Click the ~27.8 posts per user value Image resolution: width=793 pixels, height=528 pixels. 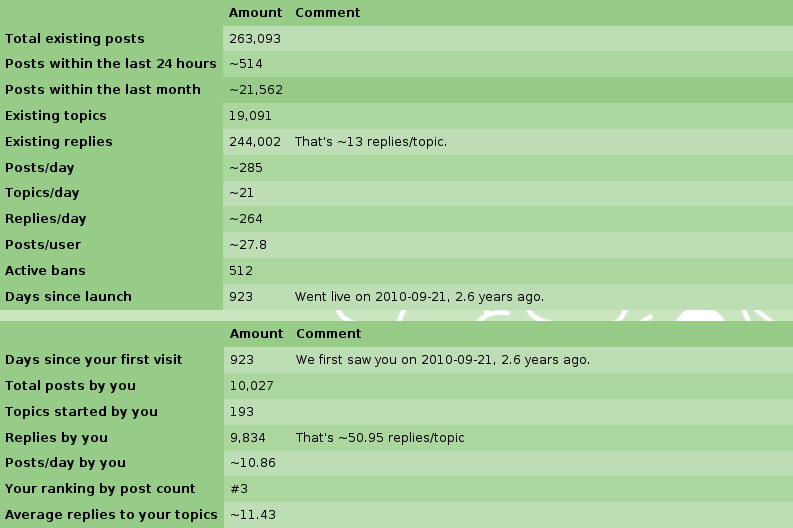[248, 245]
